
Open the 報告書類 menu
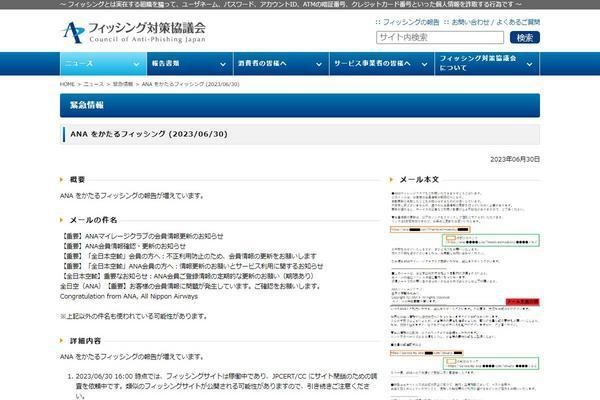[x=190, y=64]
